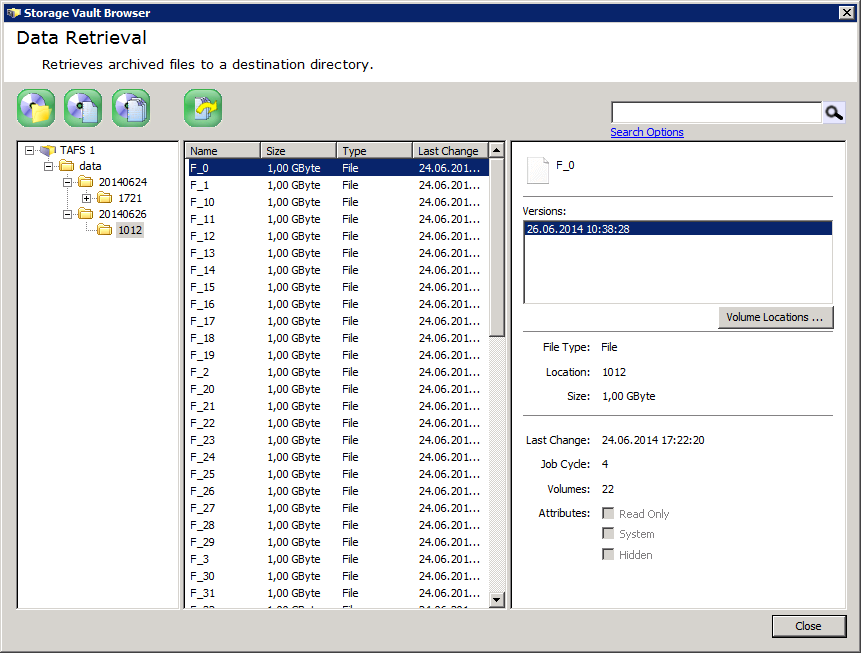Select the F_23 file row

tap(337, 440)
